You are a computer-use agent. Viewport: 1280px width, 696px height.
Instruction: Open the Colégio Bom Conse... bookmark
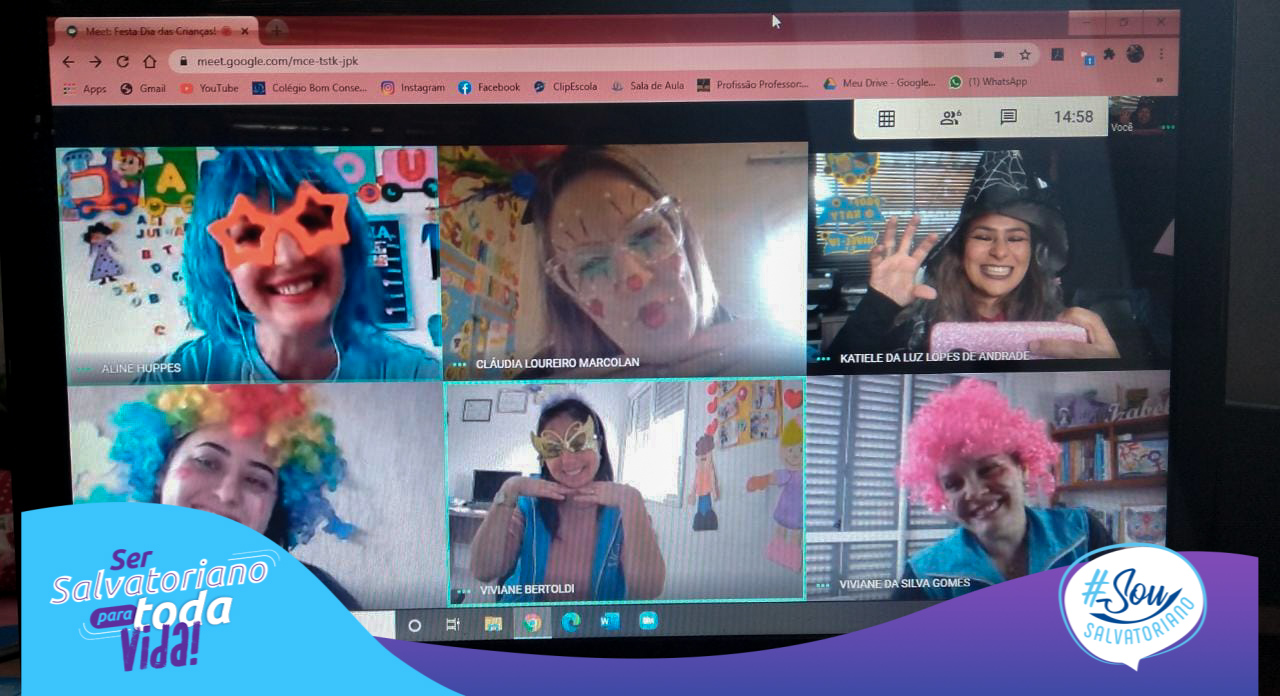[310, 88]
